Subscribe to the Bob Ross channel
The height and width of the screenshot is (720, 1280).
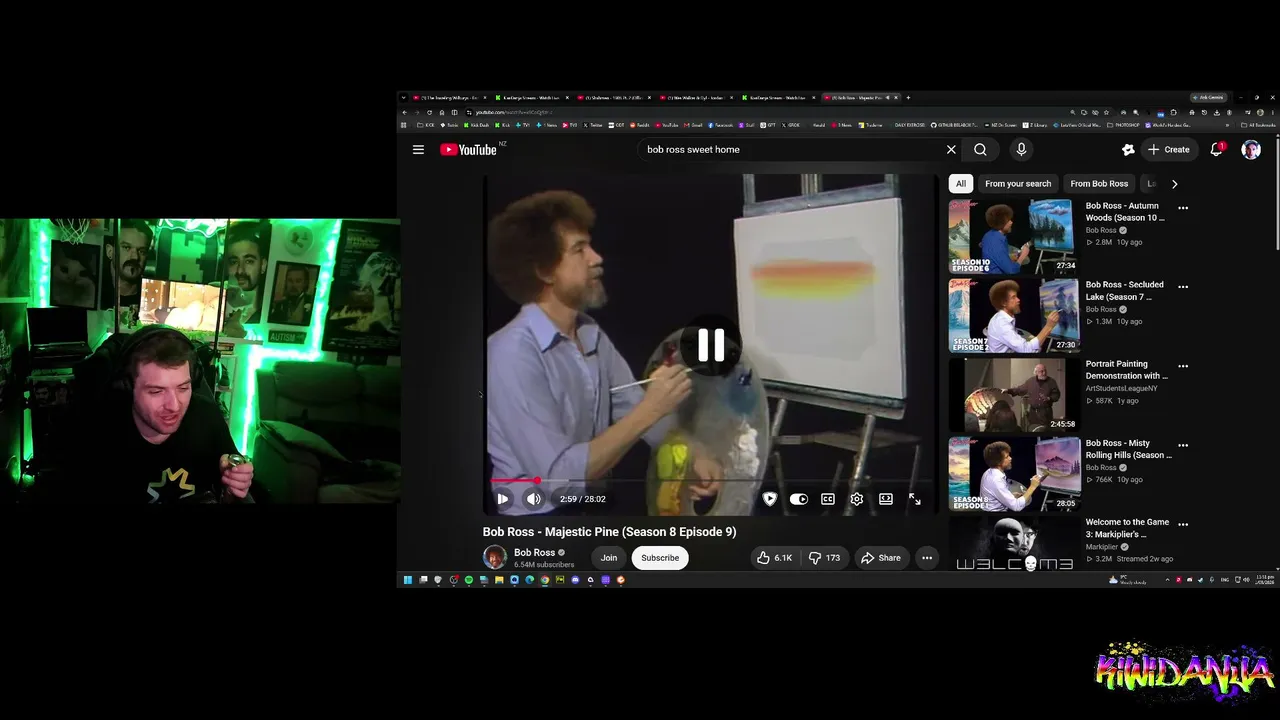(660, 558)
